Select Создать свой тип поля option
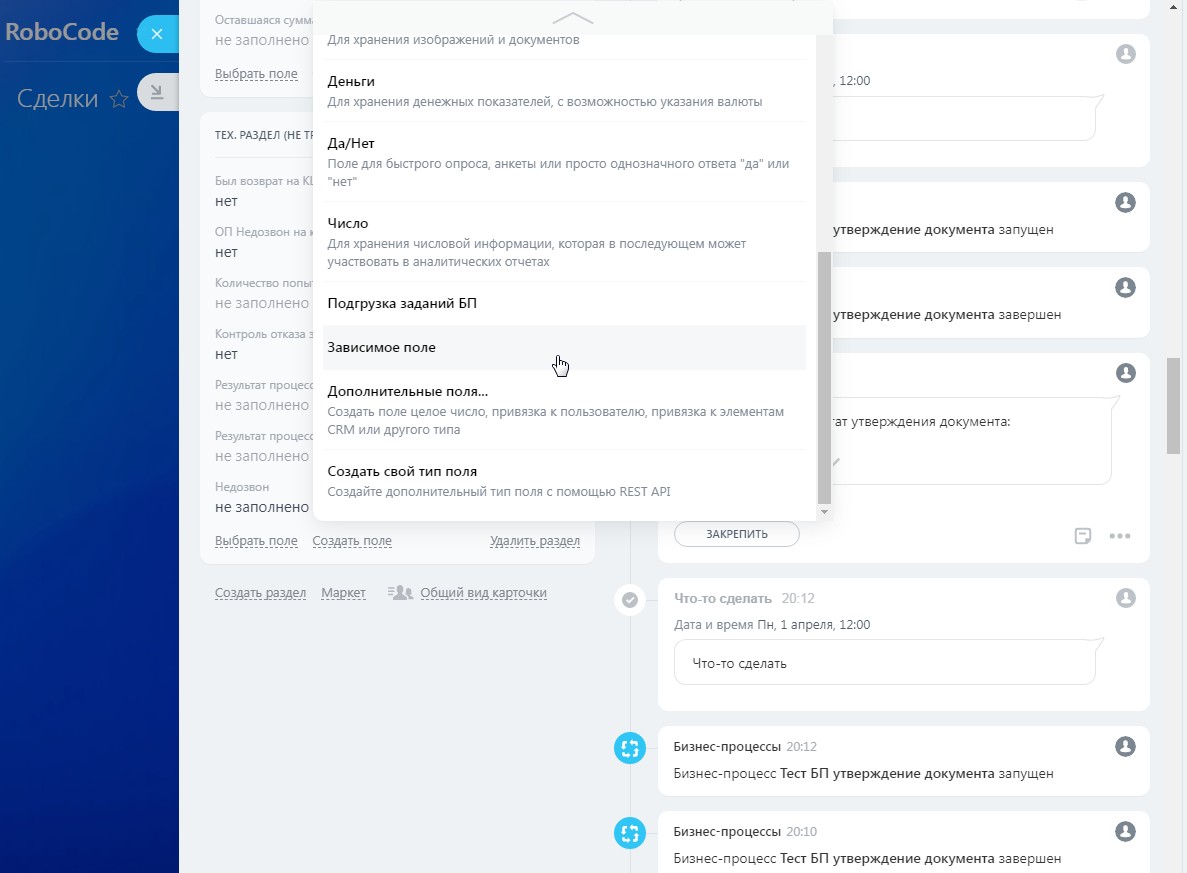The width and height of the screenshot is (1187, 873). pyautogui.click(x=402, y=471)
